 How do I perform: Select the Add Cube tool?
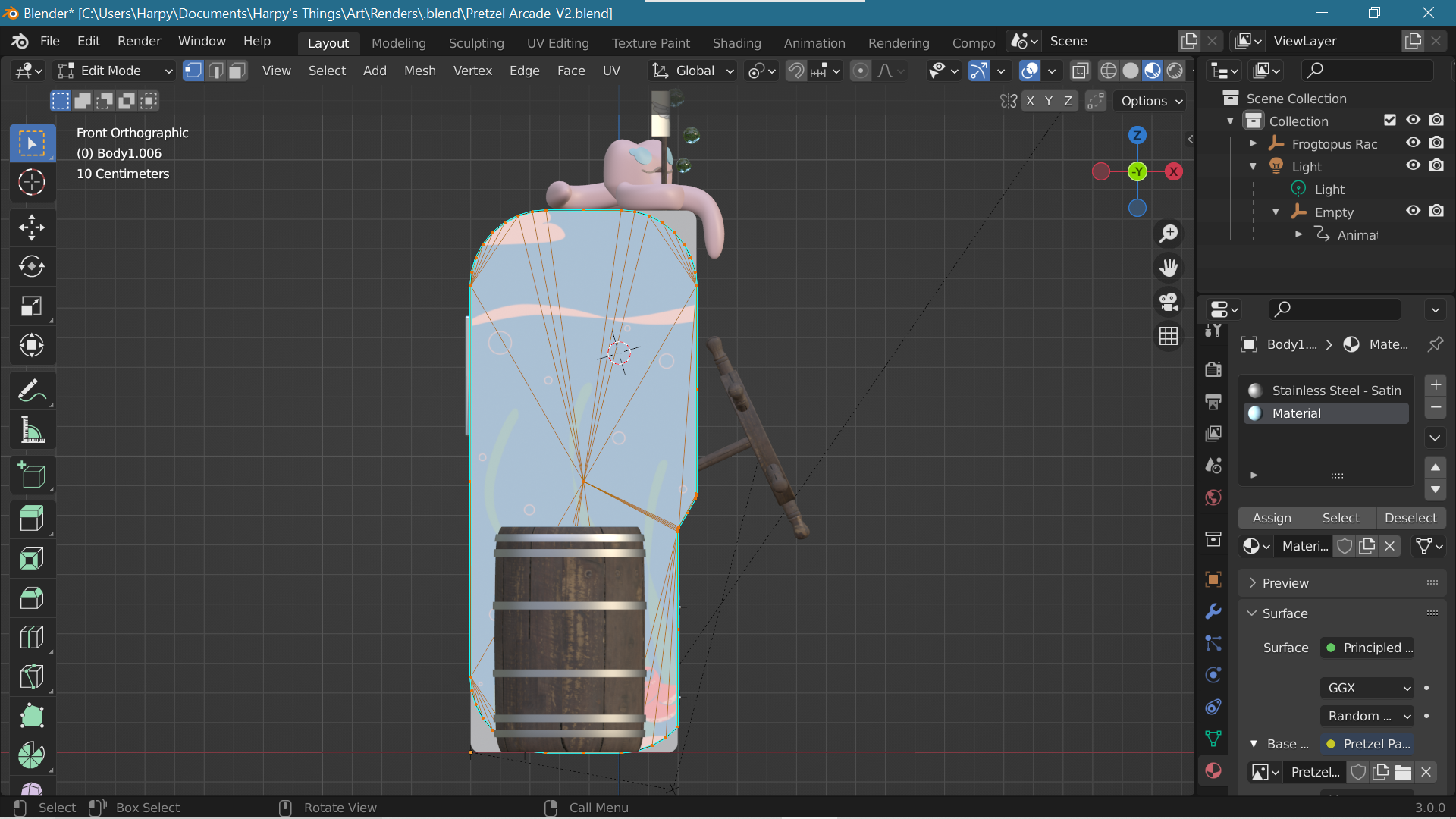tap(32, 475)
